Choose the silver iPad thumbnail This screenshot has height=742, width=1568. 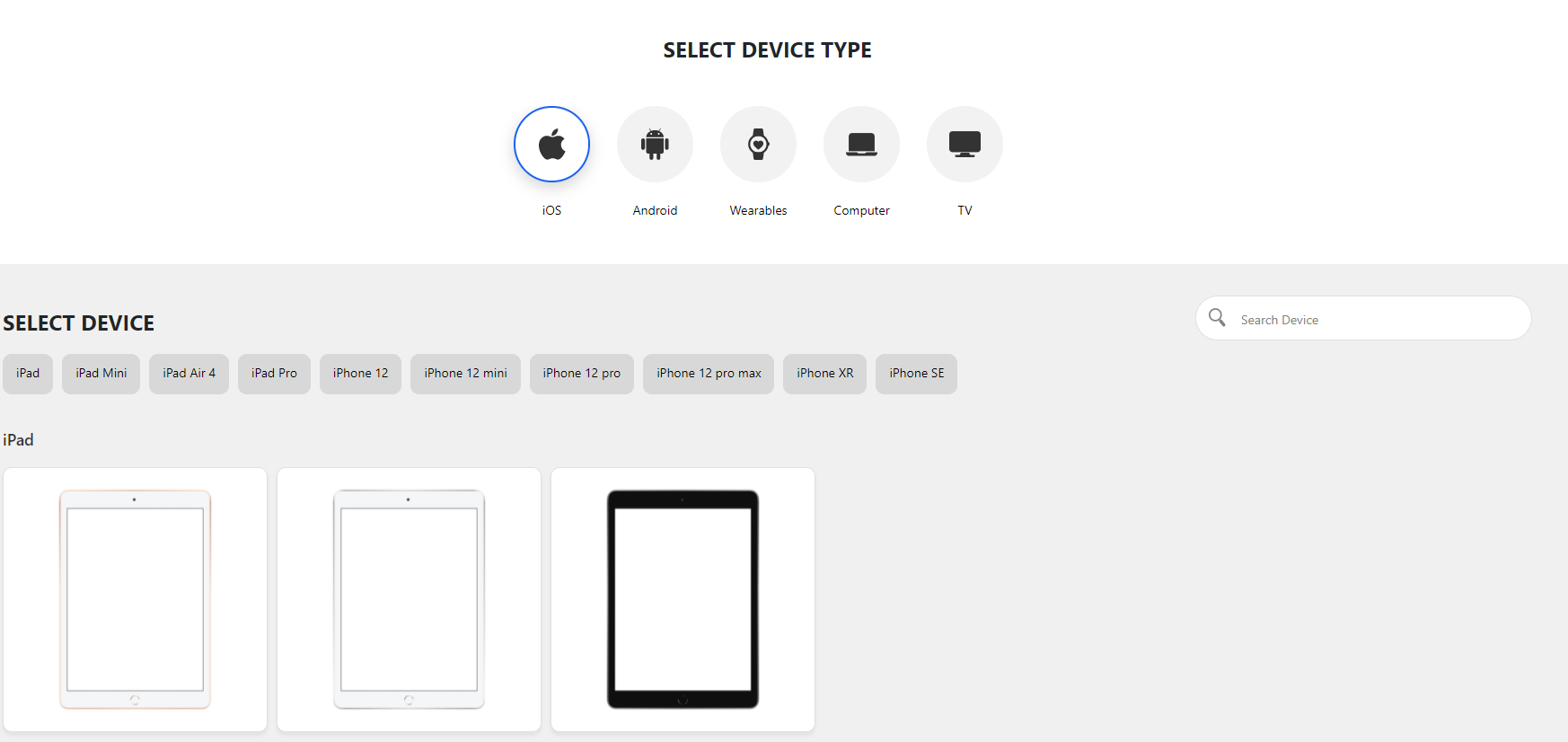tap(409, 599)
